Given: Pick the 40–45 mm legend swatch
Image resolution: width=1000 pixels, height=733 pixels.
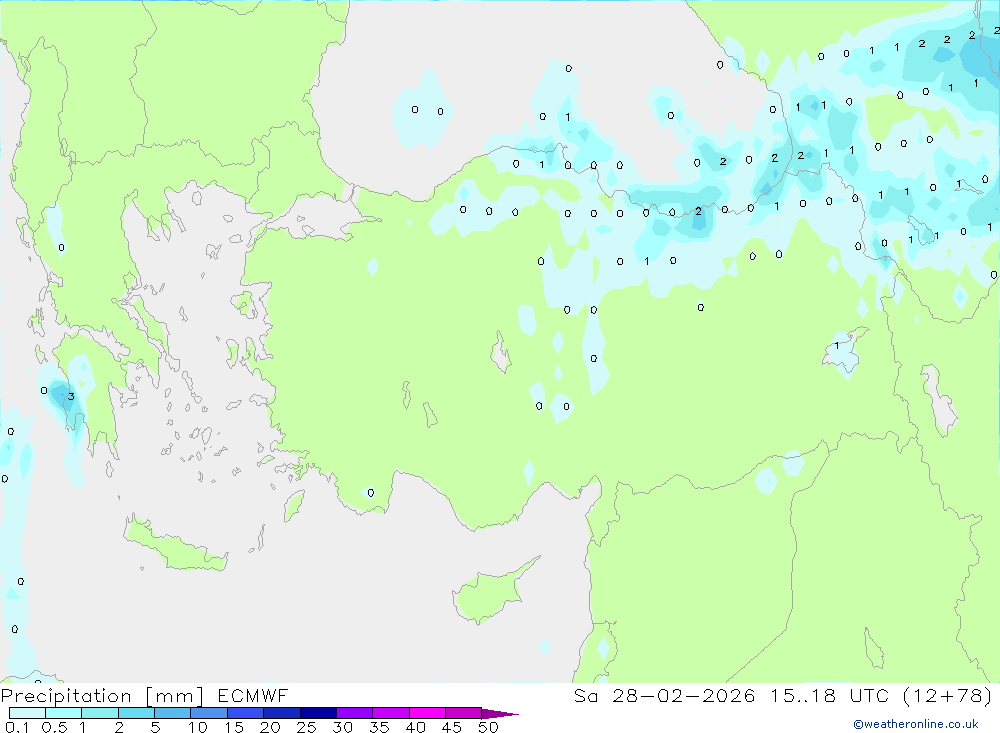Looking at the screenshot, I should point(427,713).
